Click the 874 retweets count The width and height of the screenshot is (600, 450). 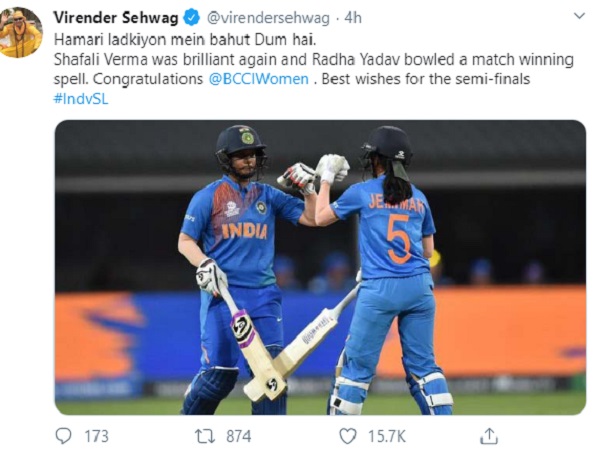(x=237, y=436)
